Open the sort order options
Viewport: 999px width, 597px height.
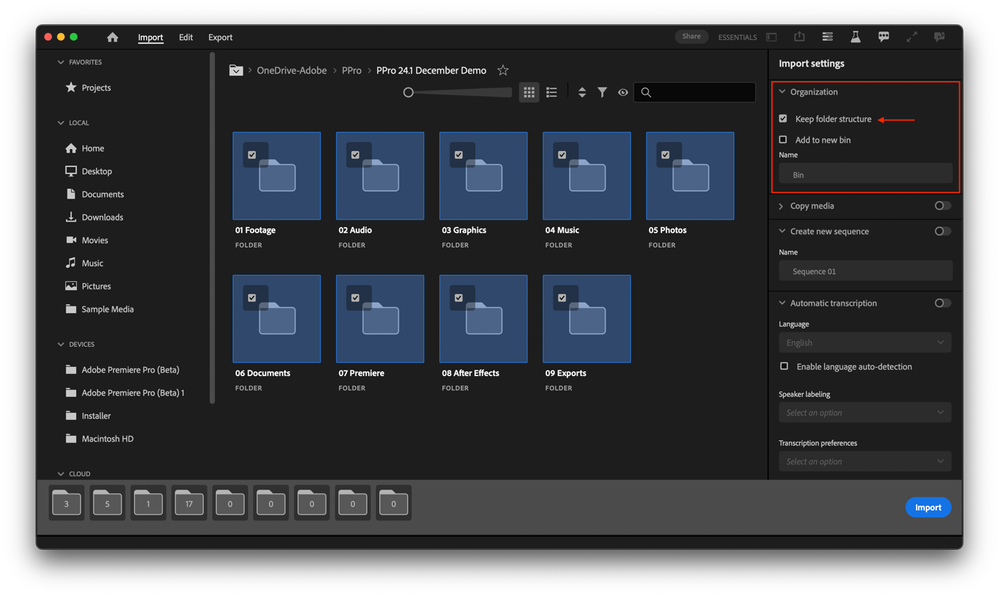[582, 92]
